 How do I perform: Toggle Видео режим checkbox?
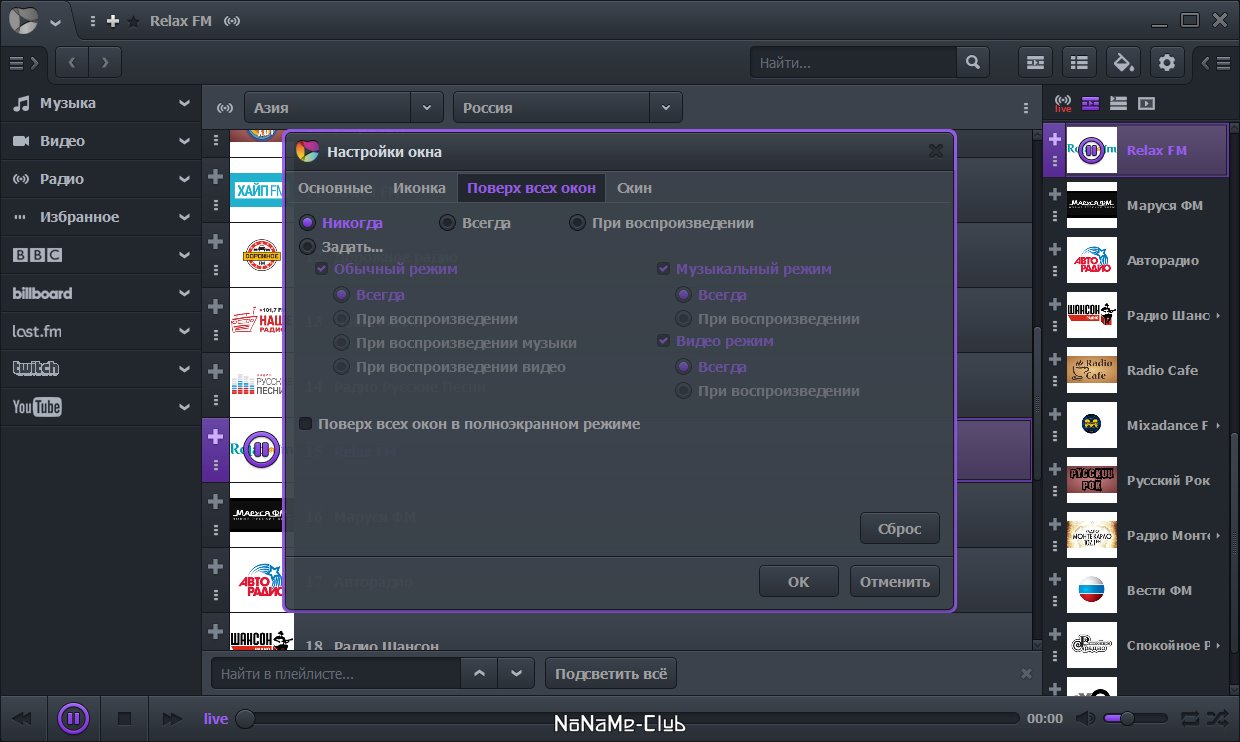coord(715,341)
